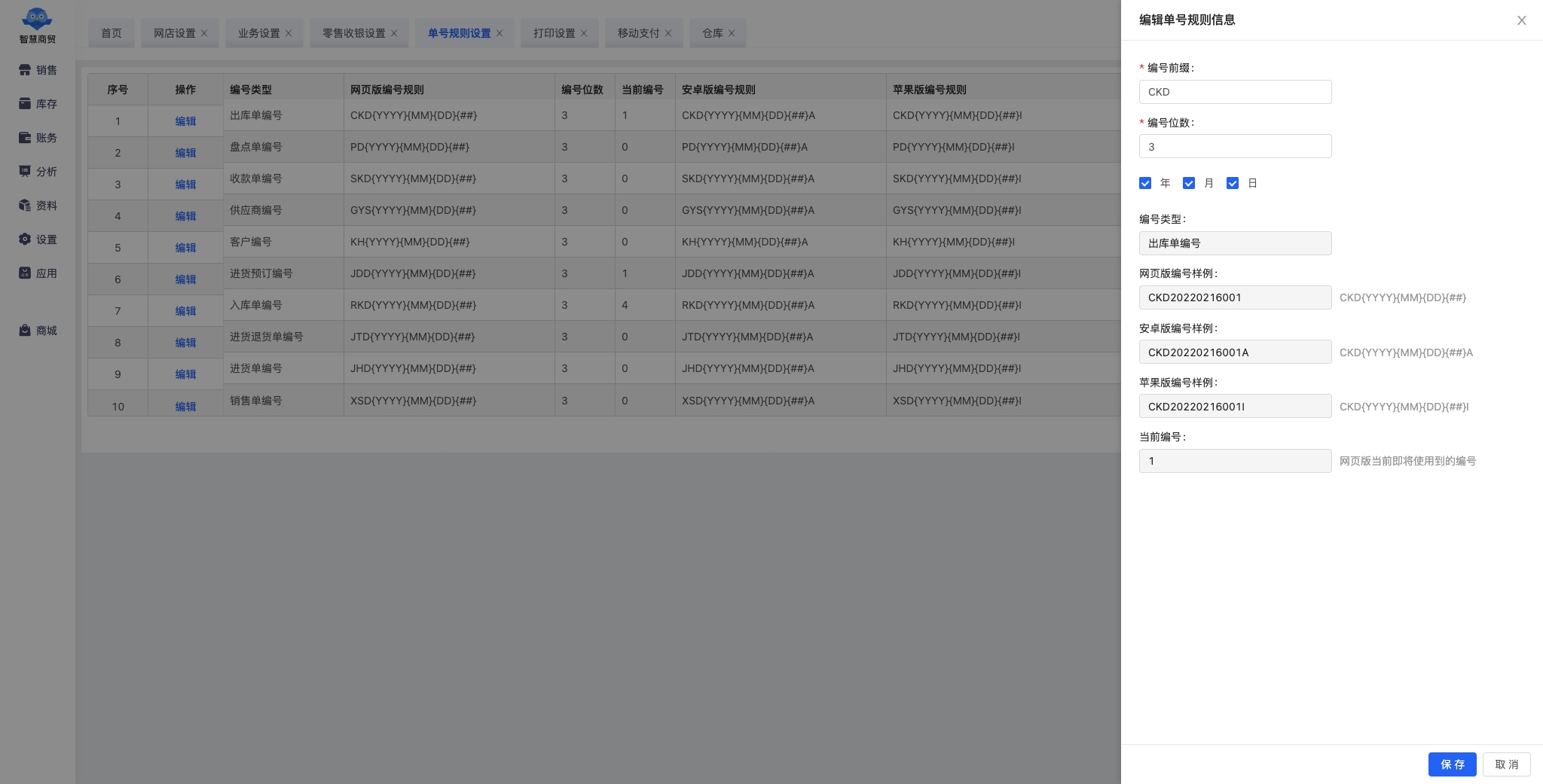Click 编辑 link for 销售单编号 row
Screen dimensions: 1543x784
coord(185,407)
